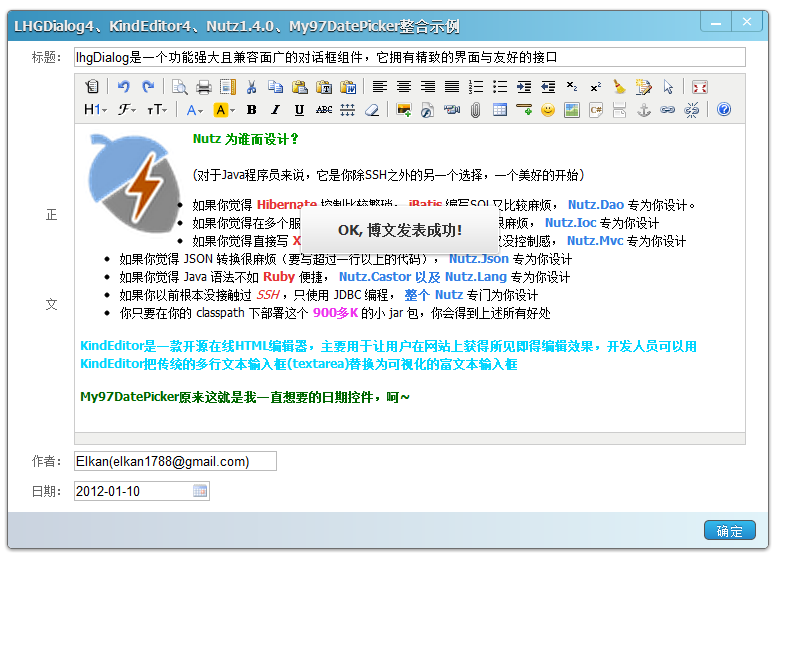
Task: Insert anchor
Action: click(x=644, y=110)
